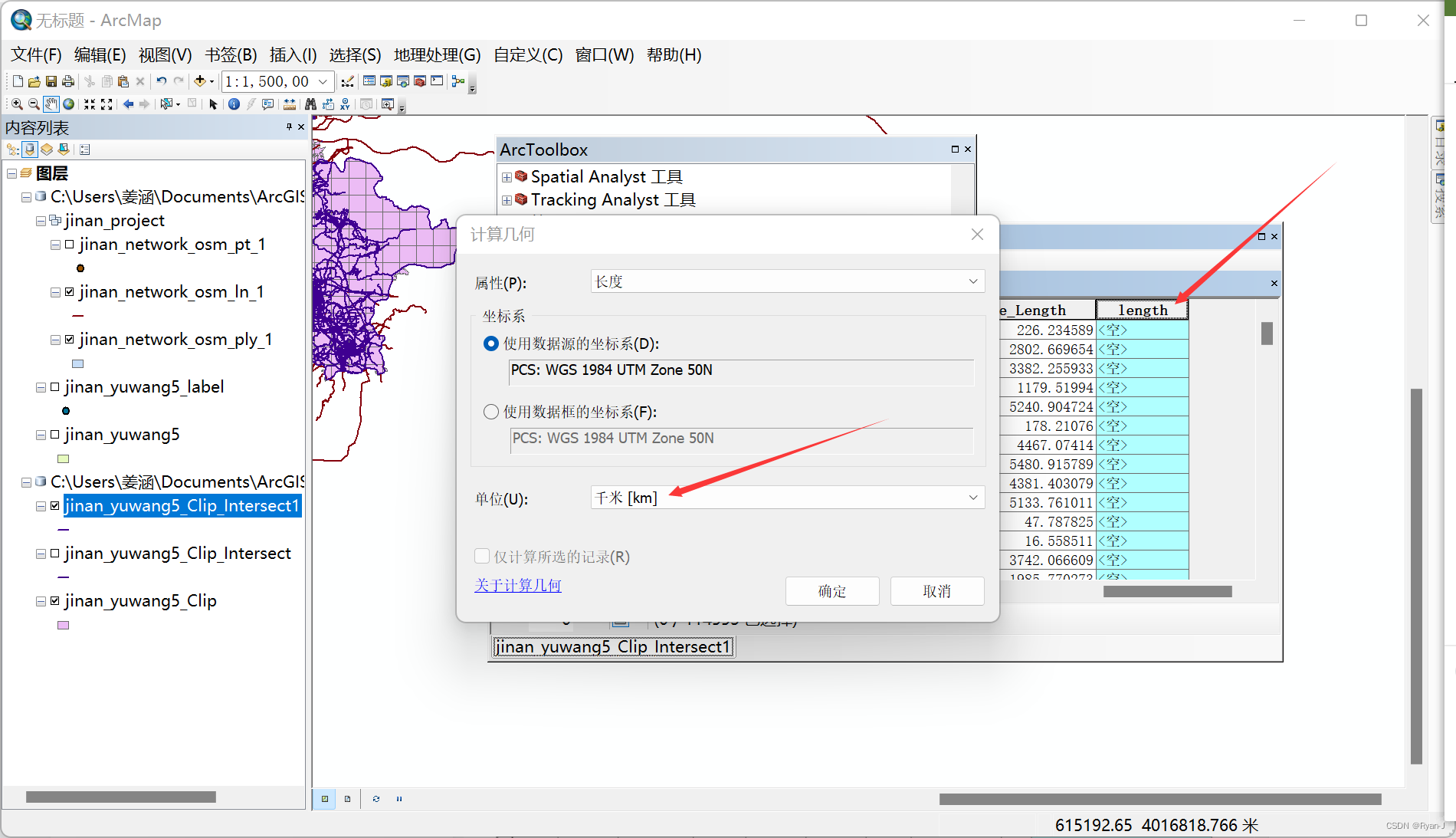Click the 取消 button in the dialog

(x=937, y=591)
